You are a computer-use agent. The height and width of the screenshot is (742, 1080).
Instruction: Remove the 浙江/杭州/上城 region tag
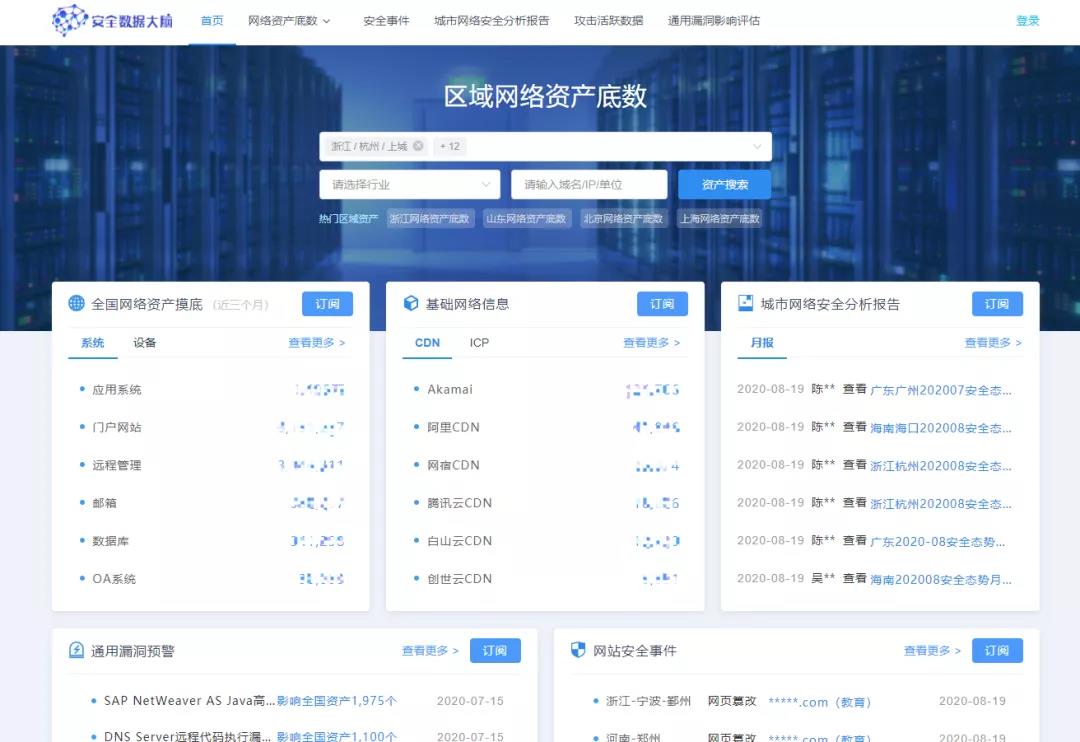[x=418, y=146]
